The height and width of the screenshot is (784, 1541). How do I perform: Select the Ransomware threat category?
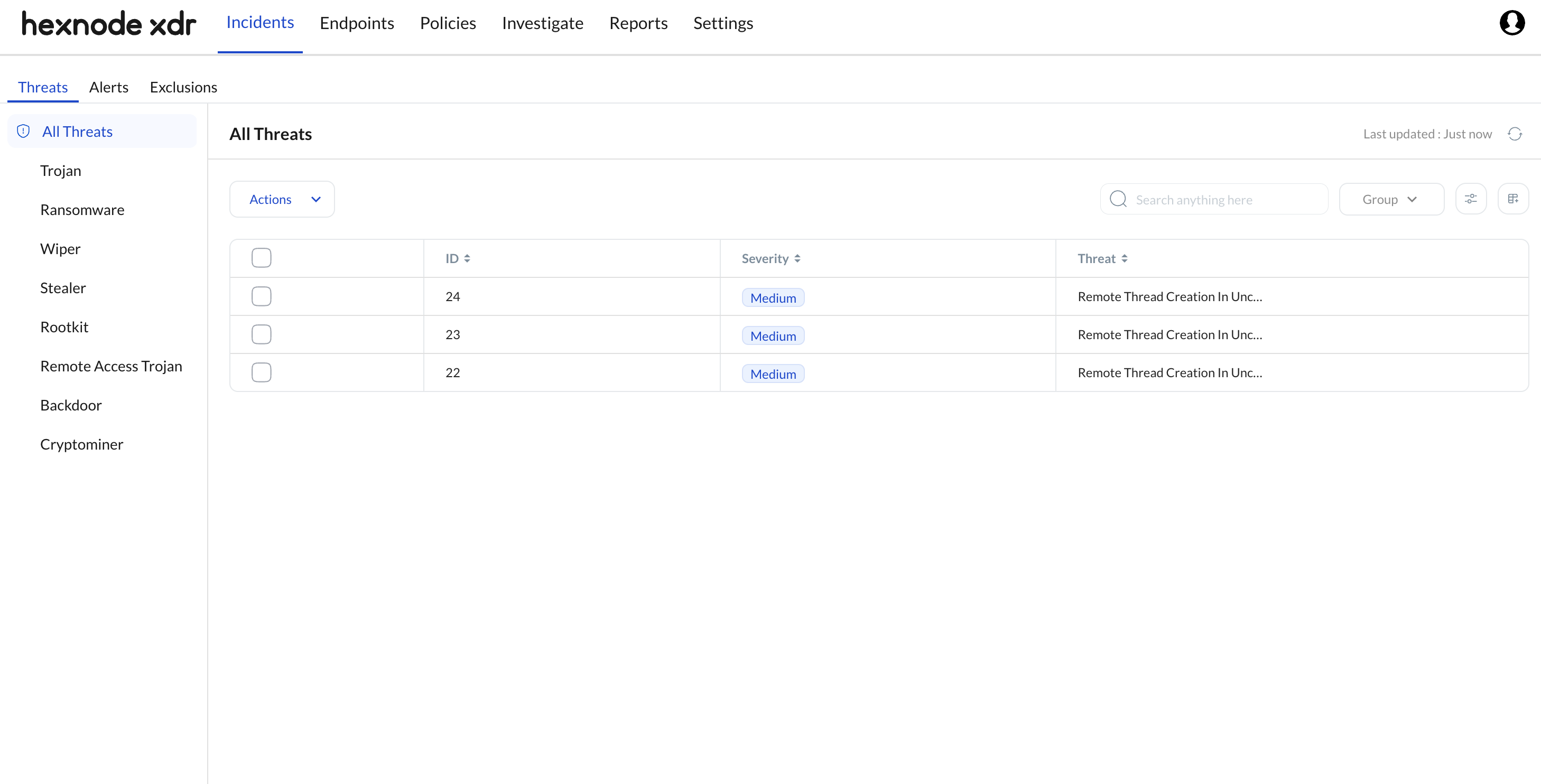pyautogui.click(x=82, y=210)
